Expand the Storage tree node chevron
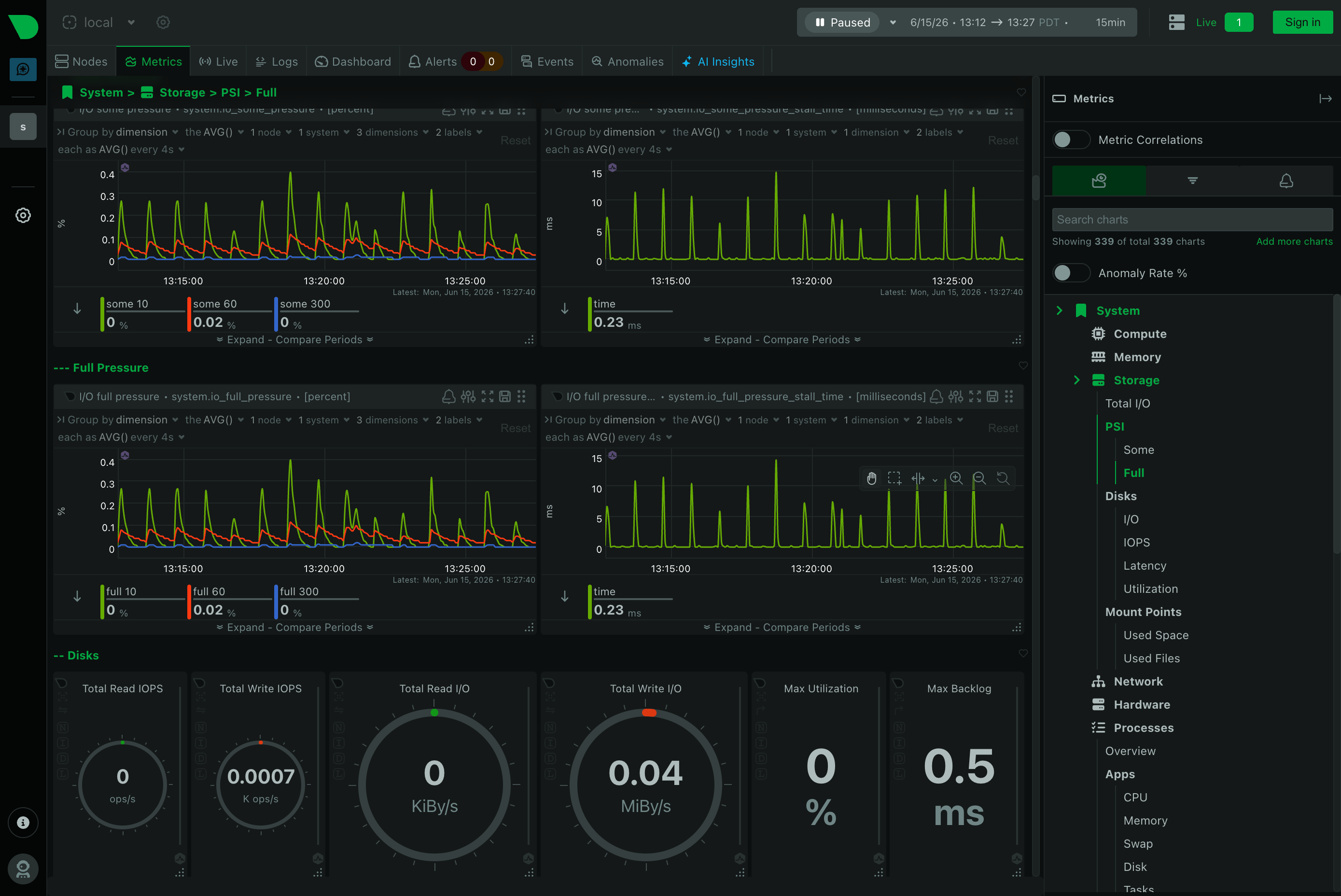Image resolution: width=1341 pixels, height=896 pixels. click(1076, 380)
